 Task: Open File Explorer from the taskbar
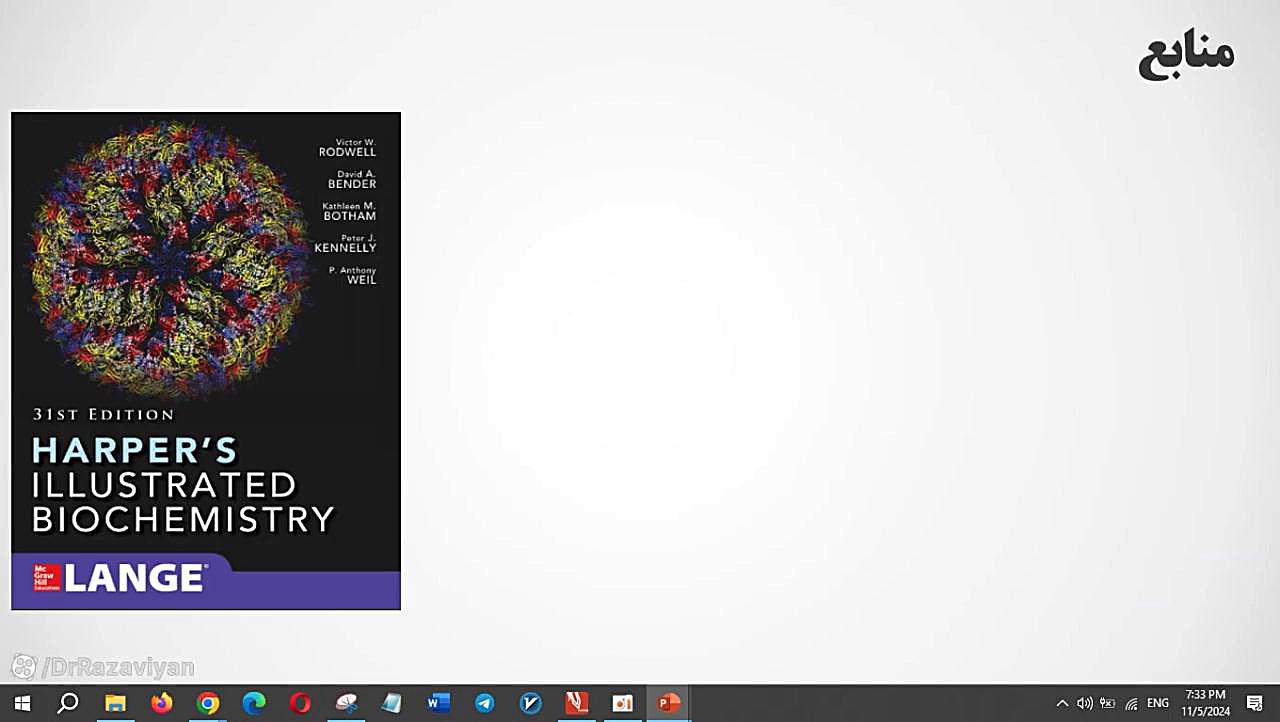tap(115, 703)
